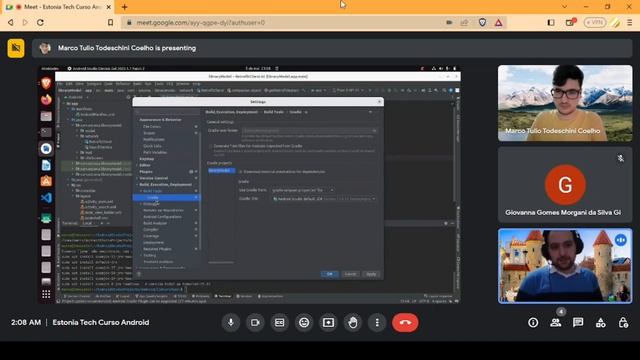640x360 pixels.
Task: Open VS Code in shared Ubuntu dock
Action: (46, 198)
